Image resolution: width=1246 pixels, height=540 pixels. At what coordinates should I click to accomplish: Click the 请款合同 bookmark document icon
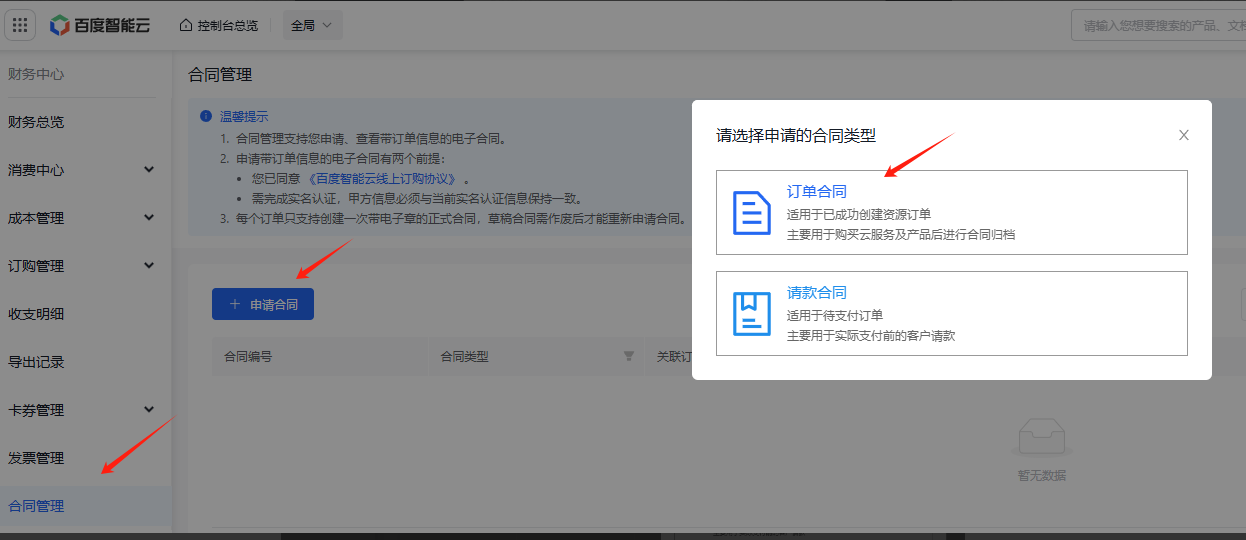(x=752, y=313)
